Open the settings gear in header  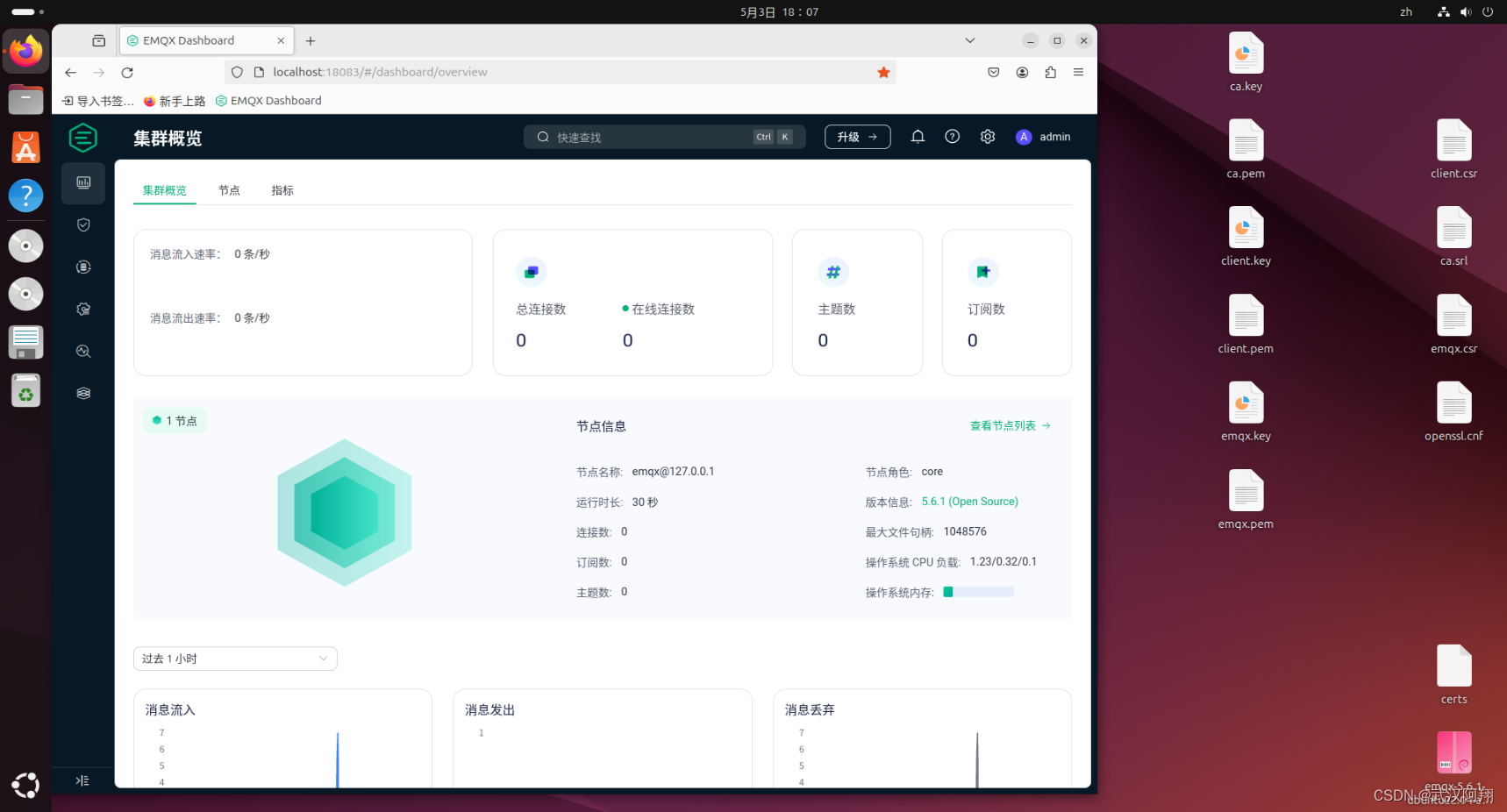988,137
